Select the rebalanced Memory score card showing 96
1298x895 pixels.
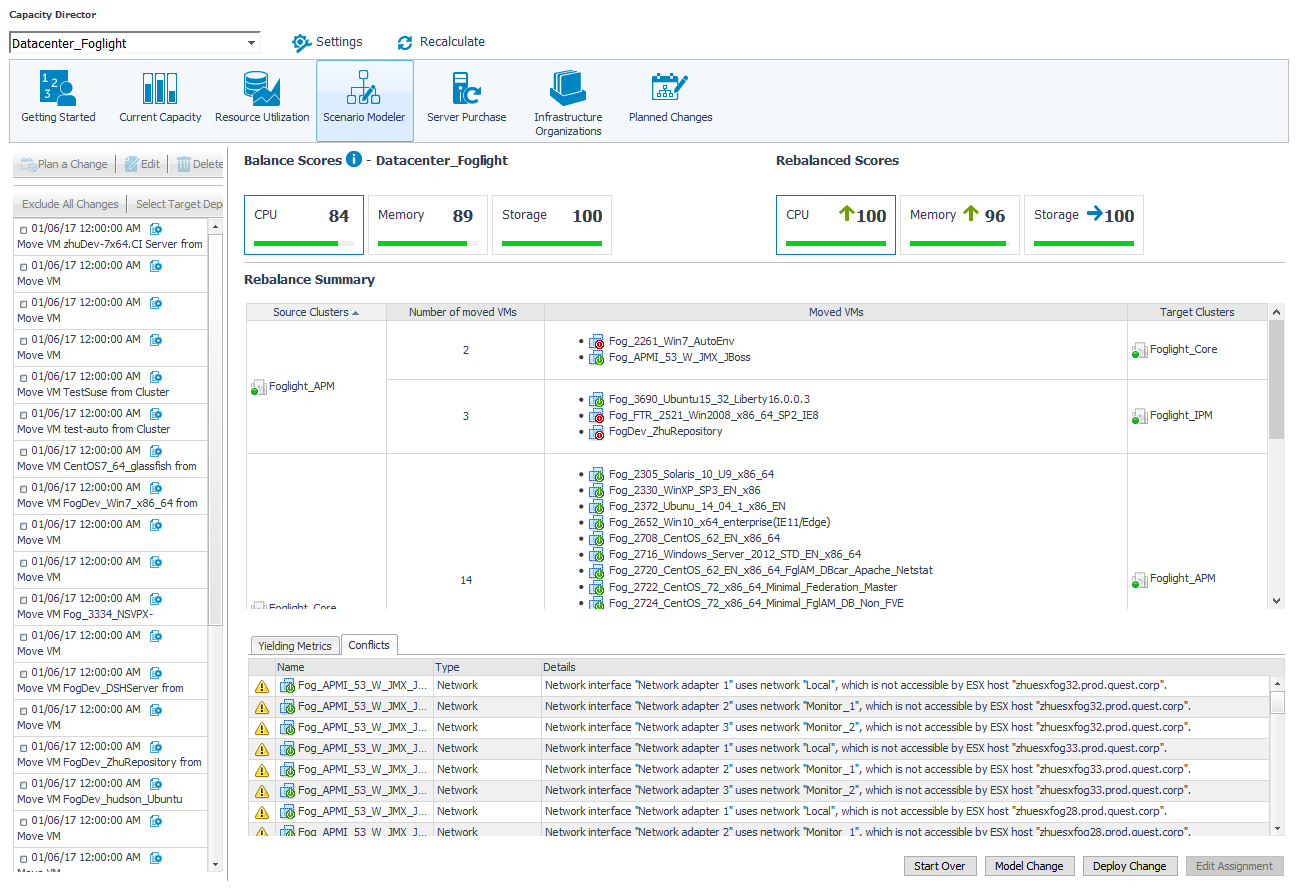[960, 225]
